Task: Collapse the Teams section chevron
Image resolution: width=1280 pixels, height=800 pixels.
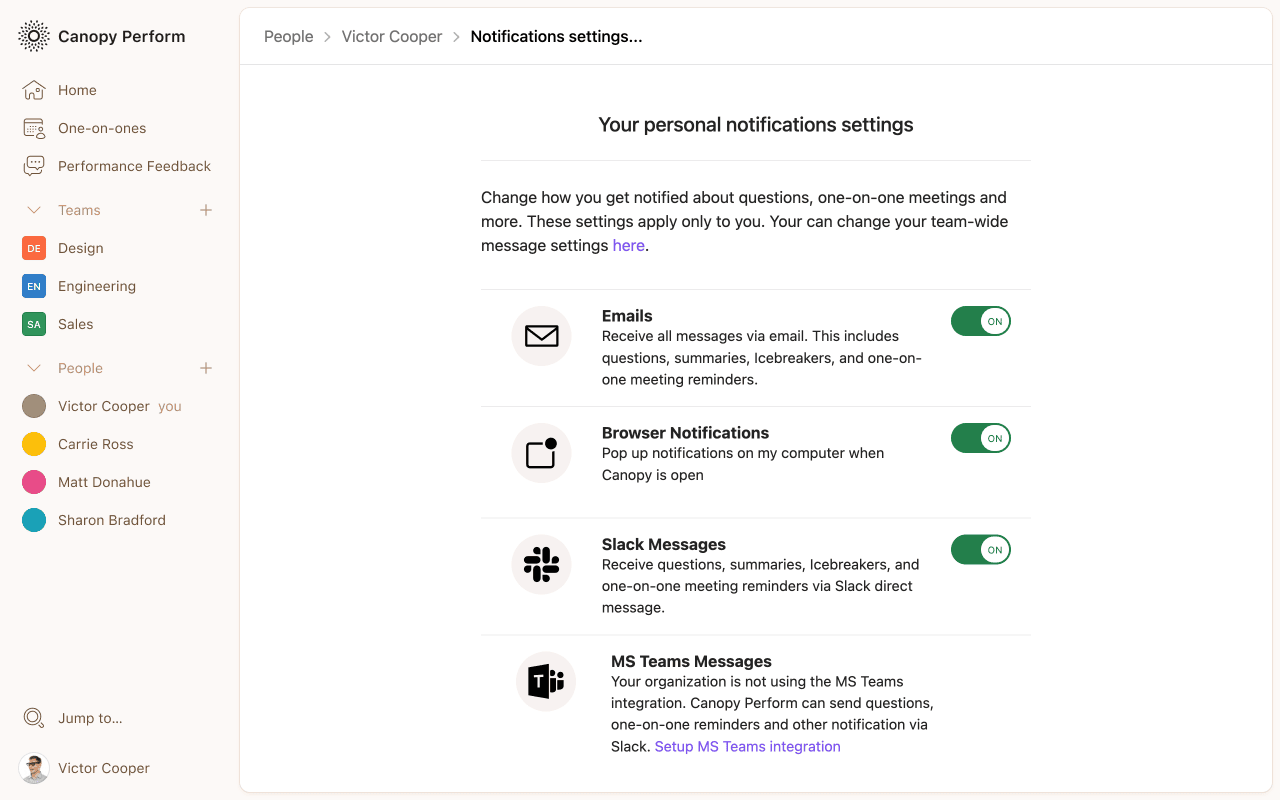Action: pyautogui.click(x=34, y=210)
